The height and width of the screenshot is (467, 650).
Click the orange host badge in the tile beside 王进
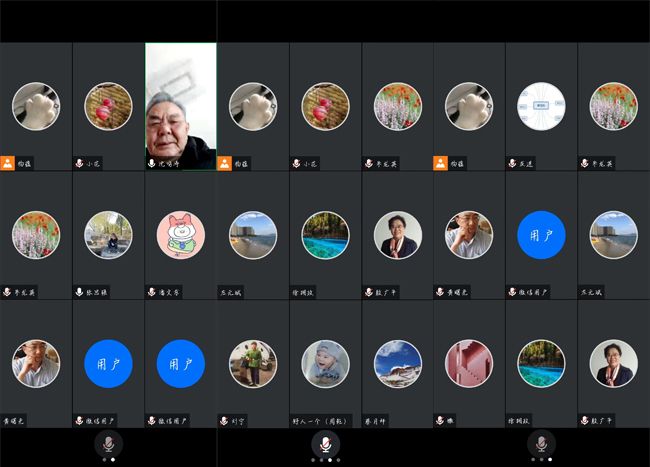point(440,163)
